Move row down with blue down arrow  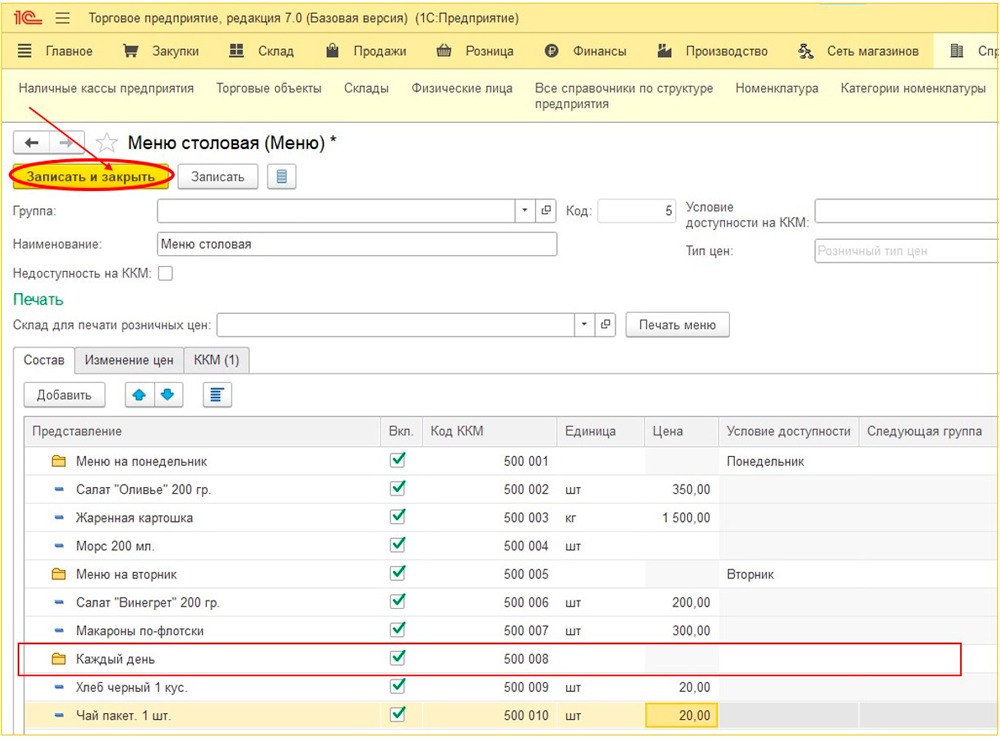pos(166,395)
